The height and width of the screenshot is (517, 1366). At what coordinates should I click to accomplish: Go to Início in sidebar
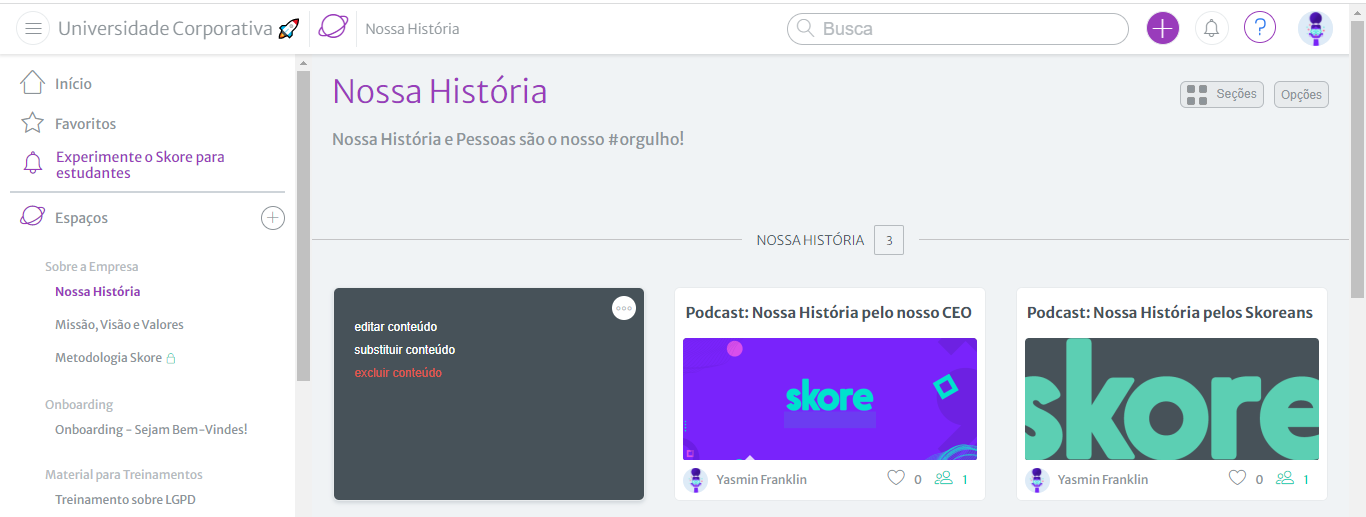(x=73, y=84)
